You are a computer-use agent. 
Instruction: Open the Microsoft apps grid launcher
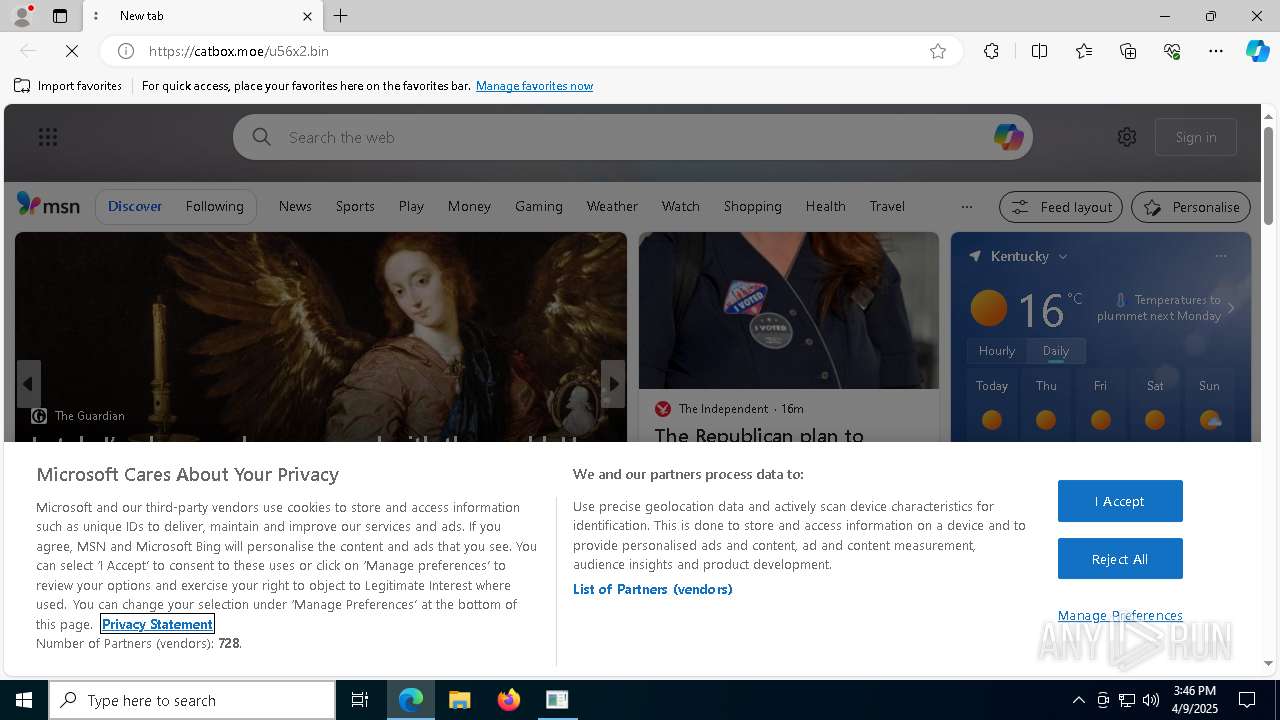pyautogui.click(x=48, y=137)
